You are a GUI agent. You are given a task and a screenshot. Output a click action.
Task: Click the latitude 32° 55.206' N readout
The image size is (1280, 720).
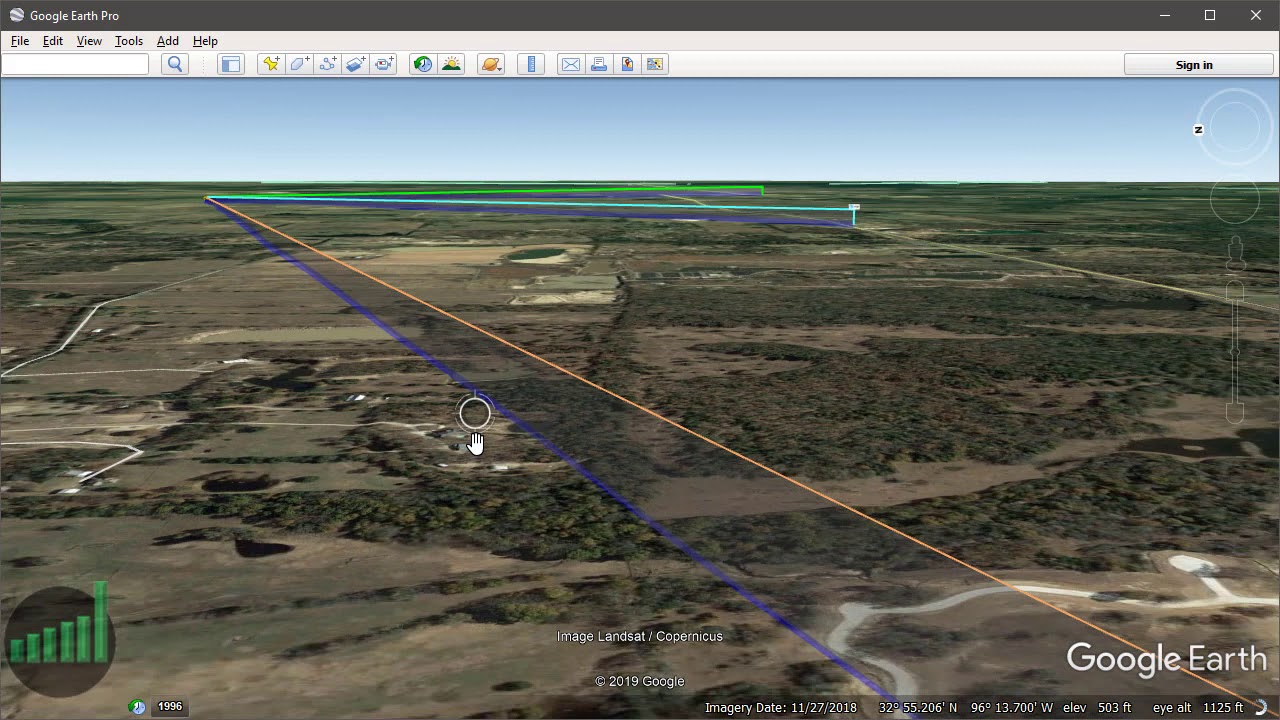point(918,707)
